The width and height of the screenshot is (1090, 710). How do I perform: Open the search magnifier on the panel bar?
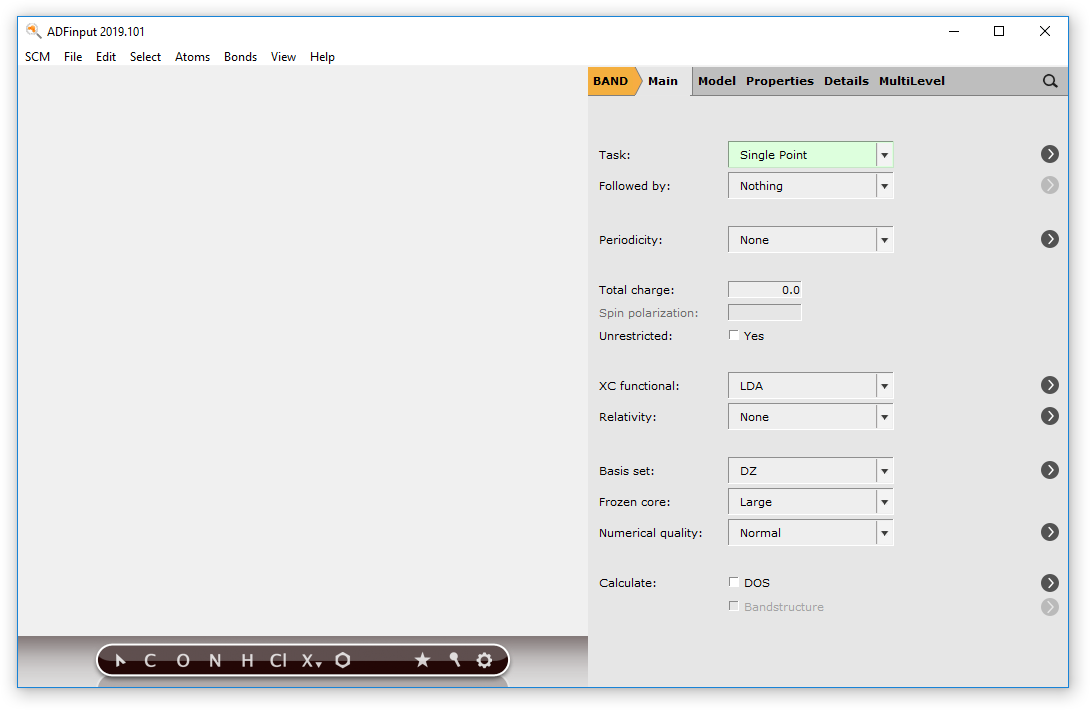1049,81
